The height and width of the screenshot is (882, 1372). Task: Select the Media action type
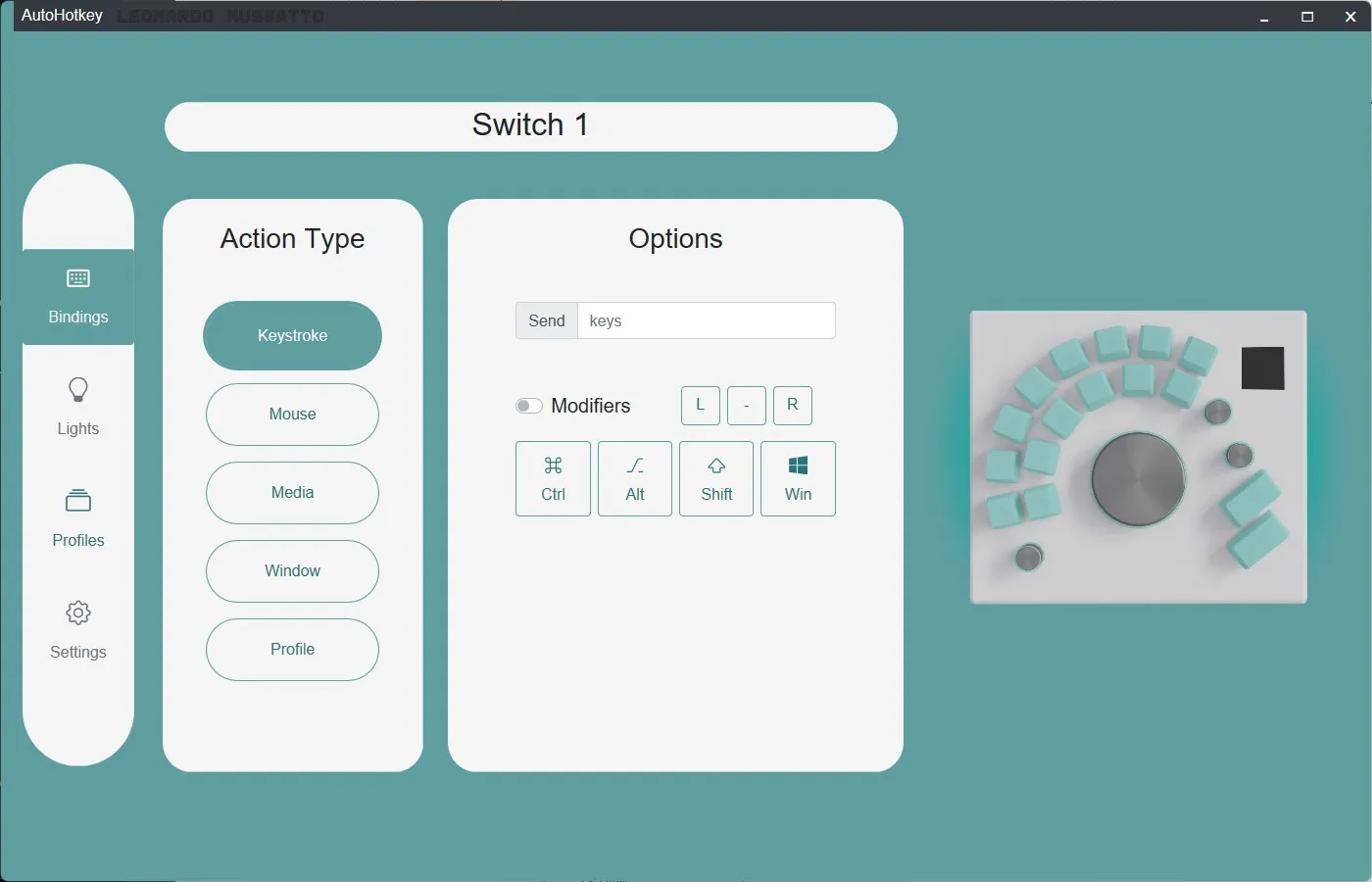[x=291, y=492]
